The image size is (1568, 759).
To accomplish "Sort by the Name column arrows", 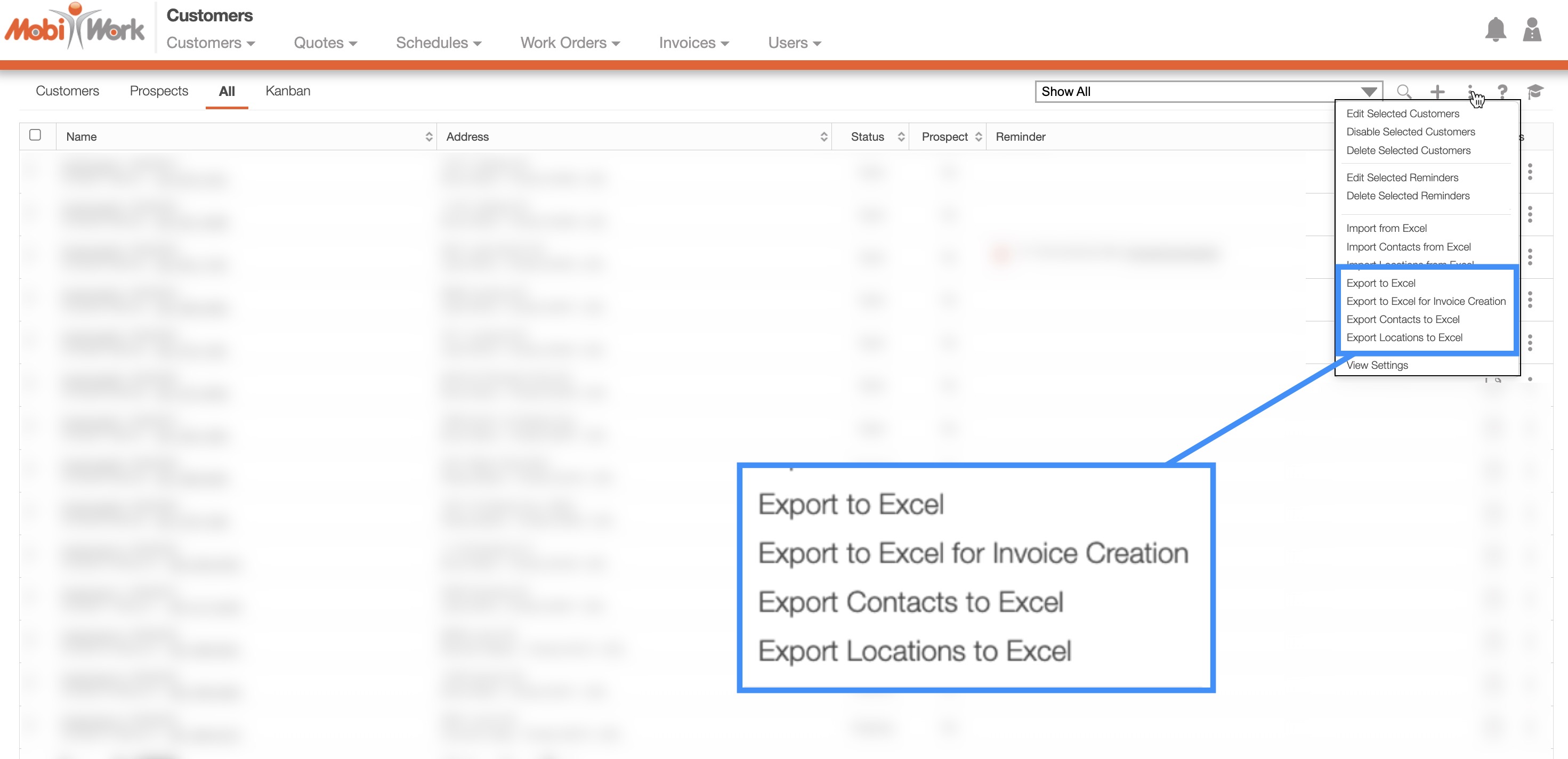I will click(x=429, y=137).
